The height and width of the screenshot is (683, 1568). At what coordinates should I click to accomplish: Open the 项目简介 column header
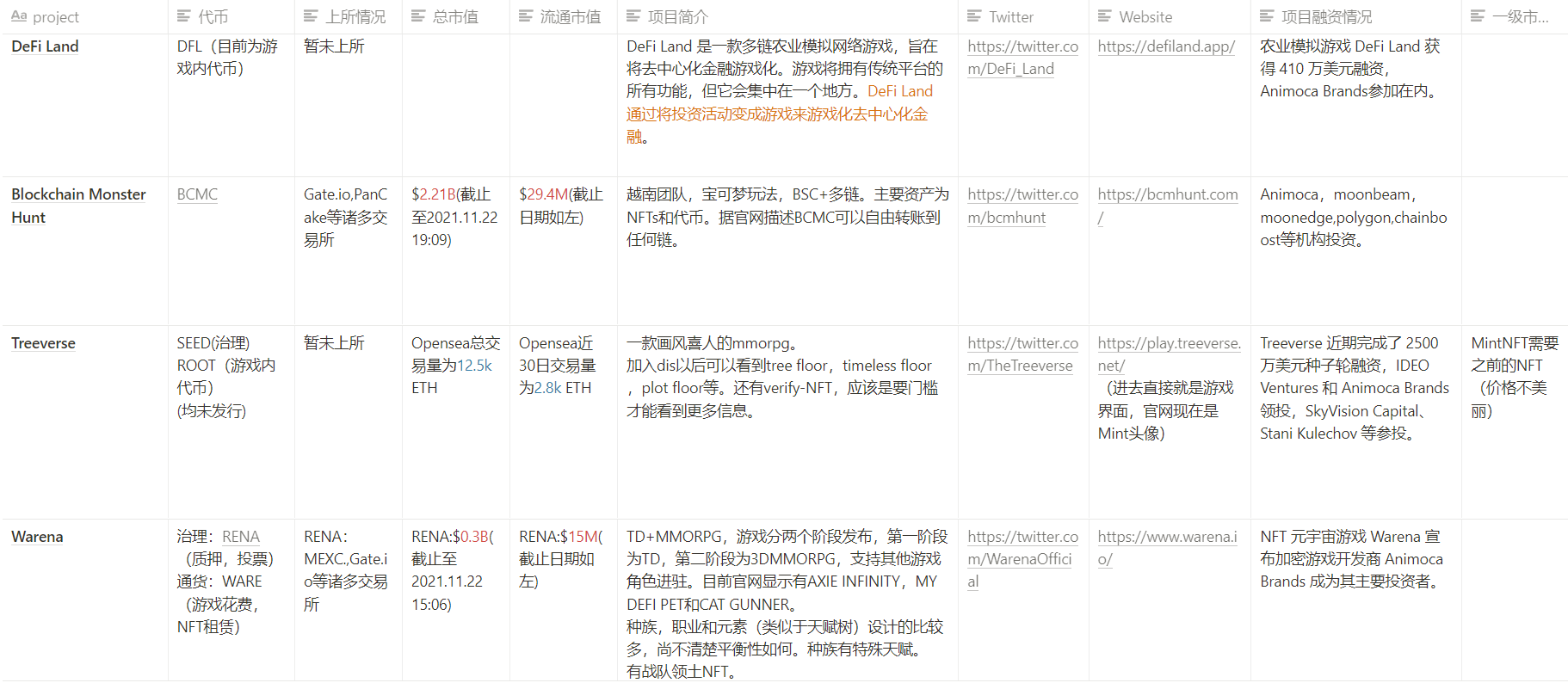coord(787,16)
